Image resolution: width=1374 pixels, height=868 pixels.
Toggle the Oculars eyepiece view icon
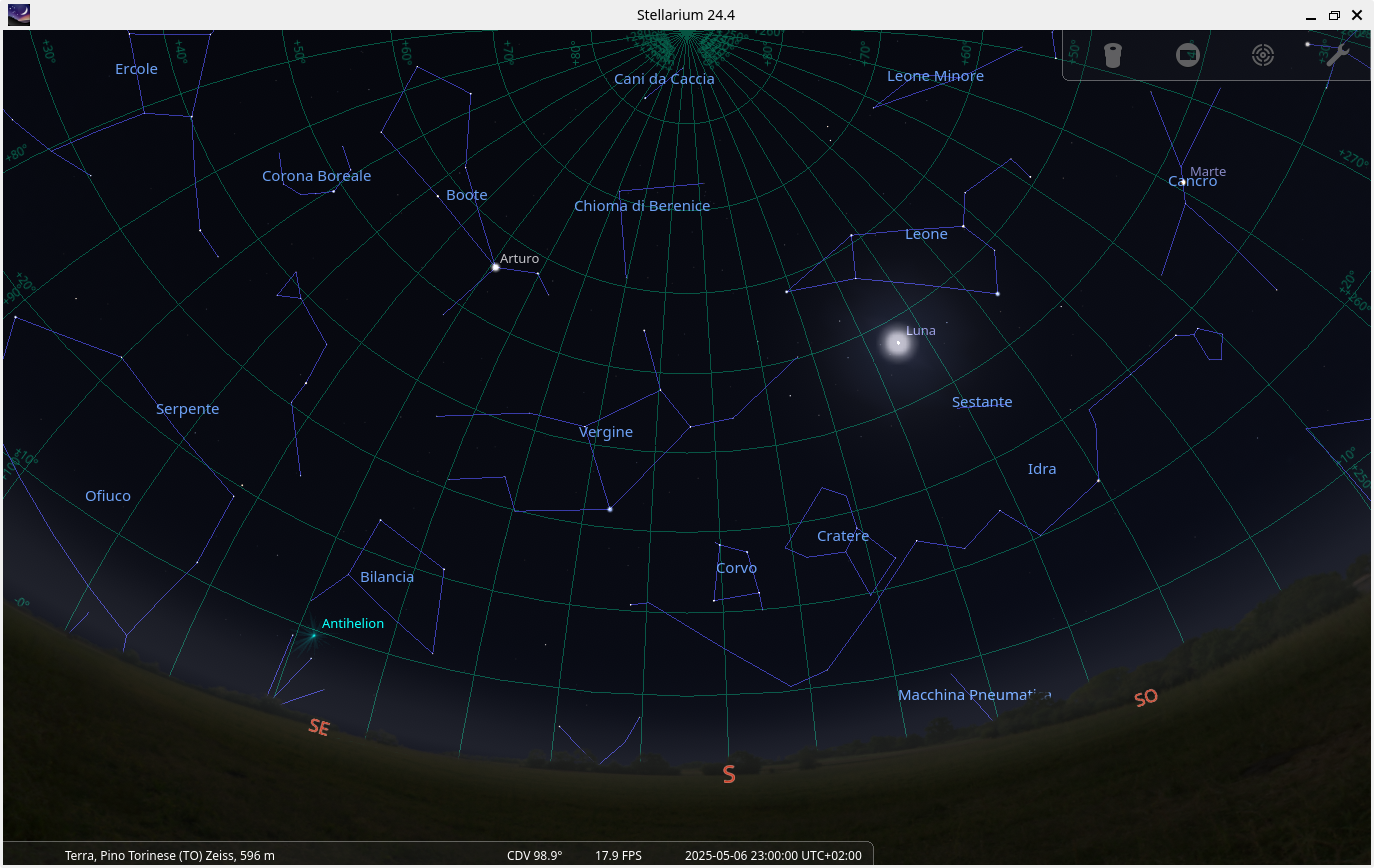[x=1112, y=55]
